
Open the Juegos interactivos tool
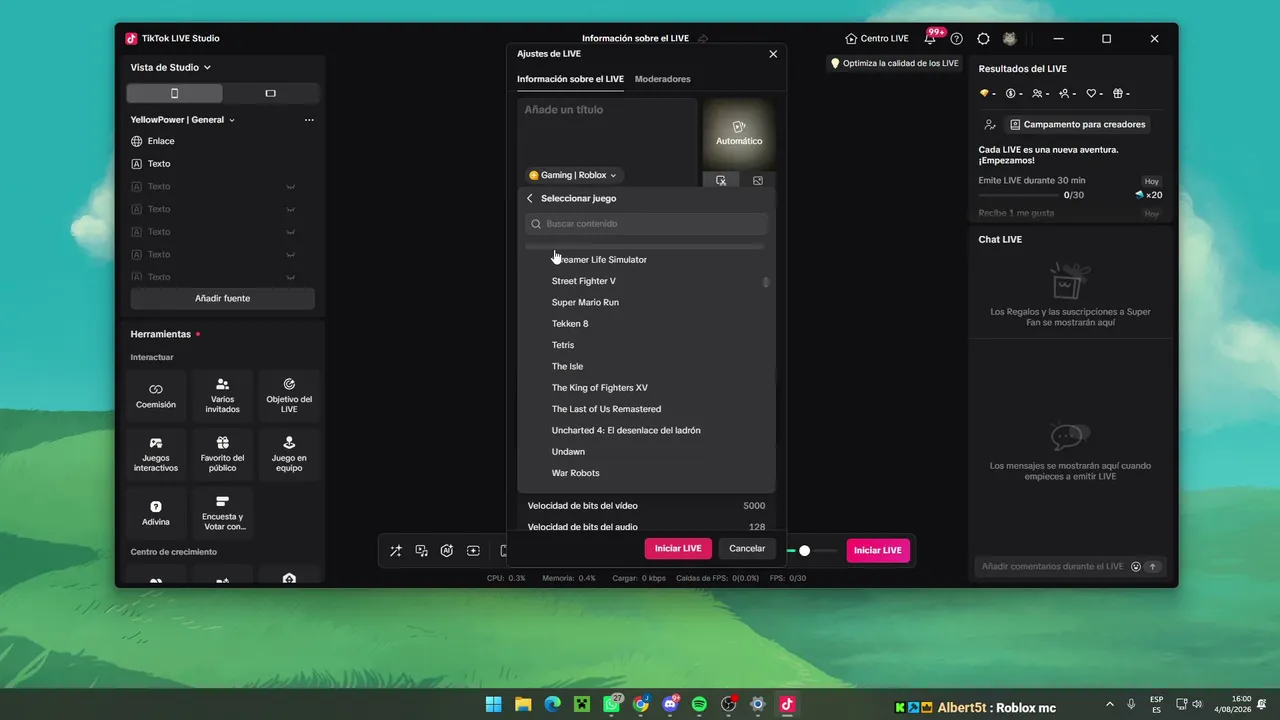(x=156, y=454)
